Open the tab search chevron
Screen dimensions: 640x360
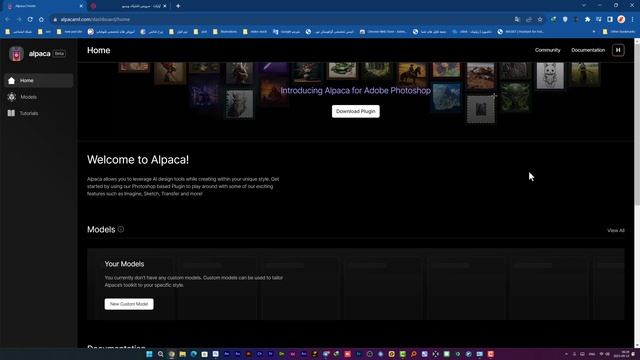tap(584, 6)
